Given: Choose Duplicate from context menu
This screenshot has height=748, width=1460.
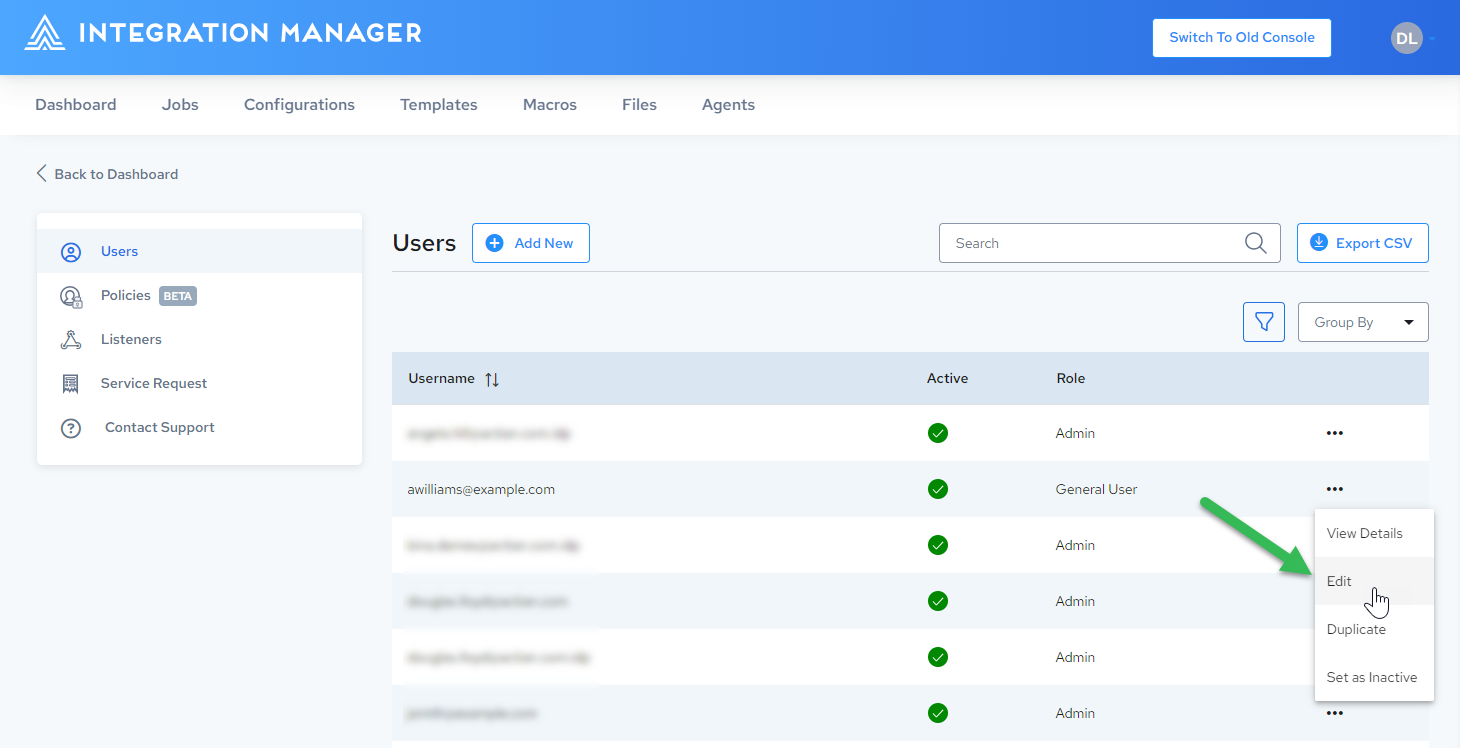Looking at the screenshot, I should coord(1373,629).
